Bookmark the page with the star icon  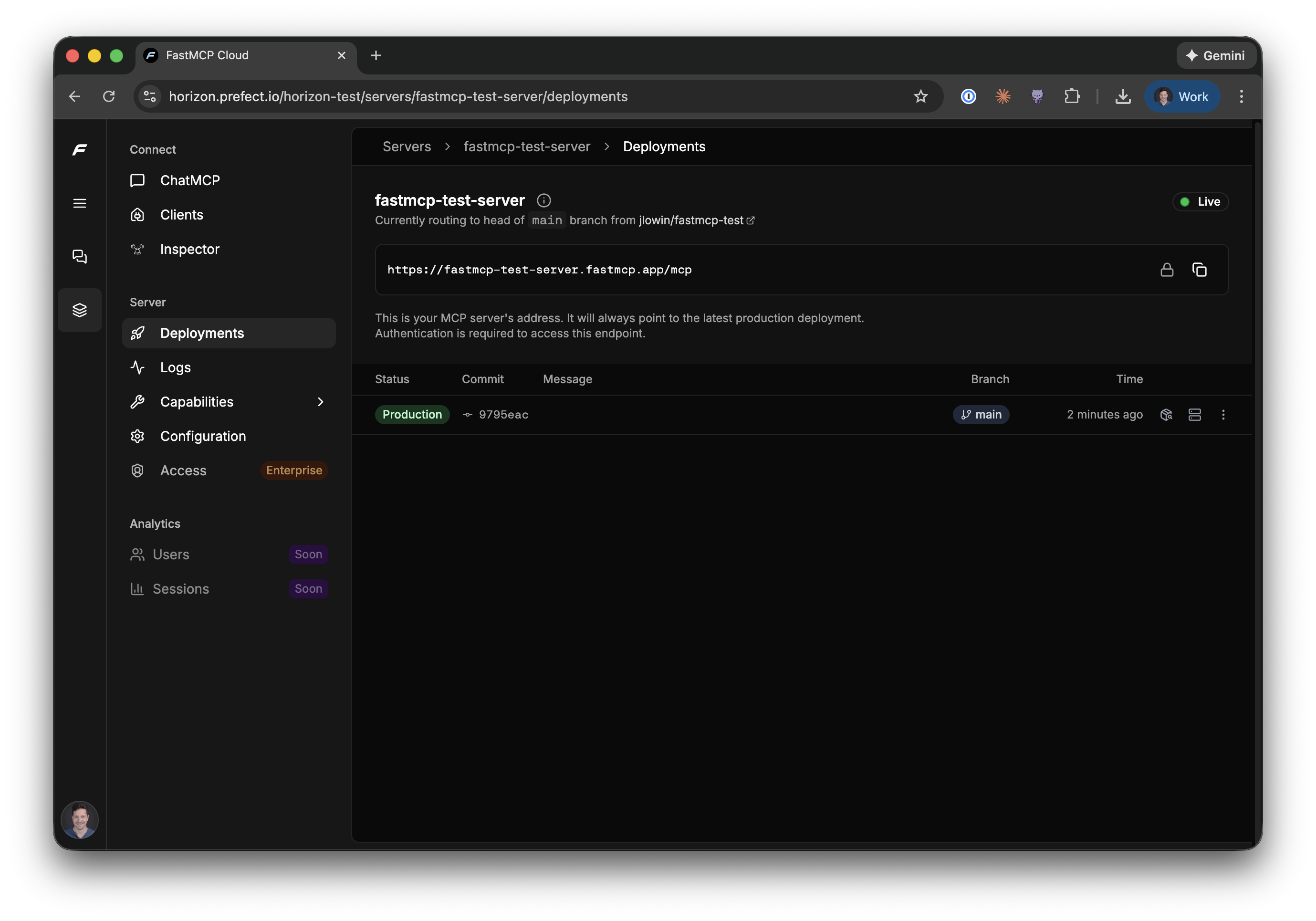click(x=920, y=96)
